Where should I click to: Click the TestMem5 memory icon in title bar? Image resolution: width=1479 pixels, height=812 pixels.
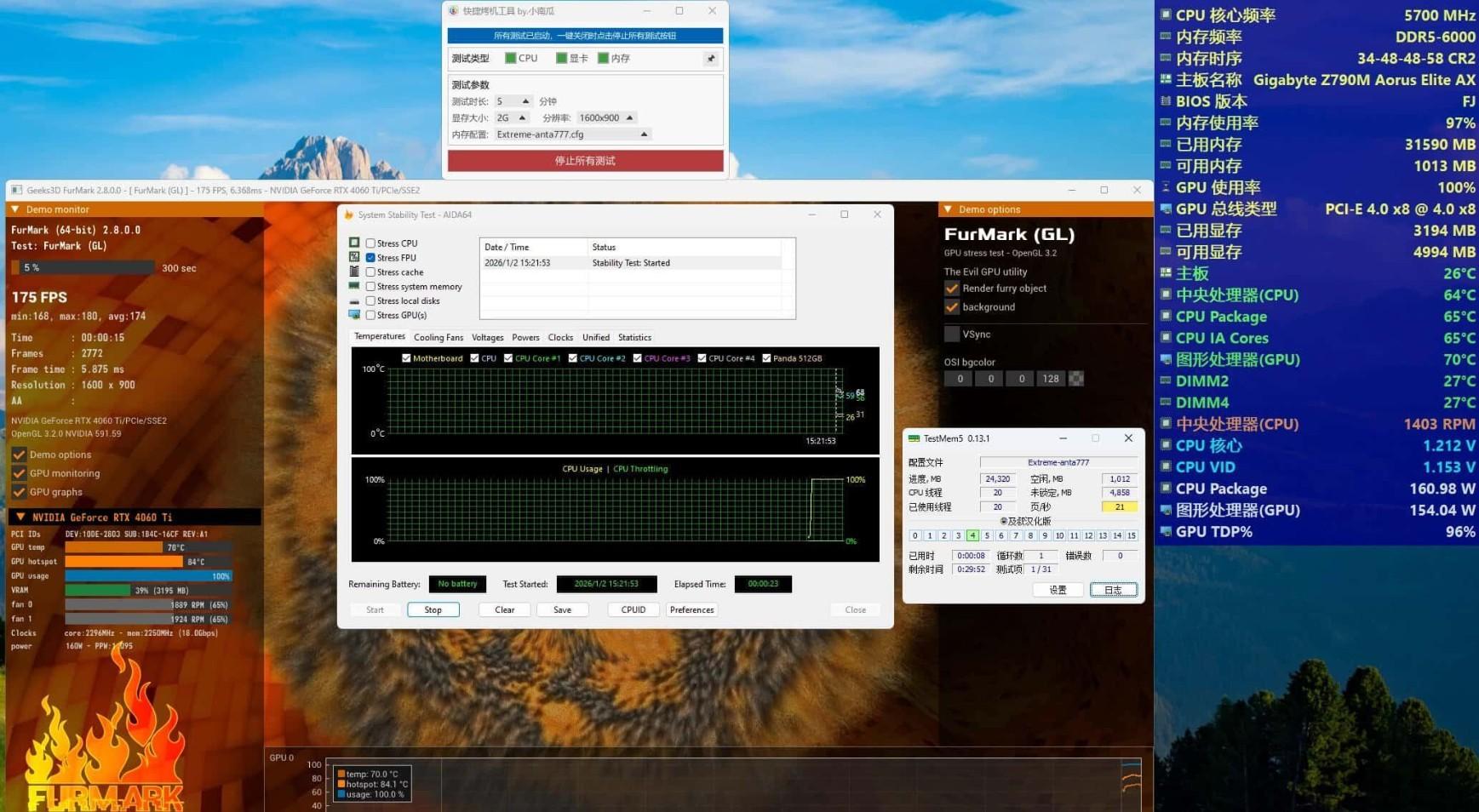pyautogui.click(x=914, y=439)
